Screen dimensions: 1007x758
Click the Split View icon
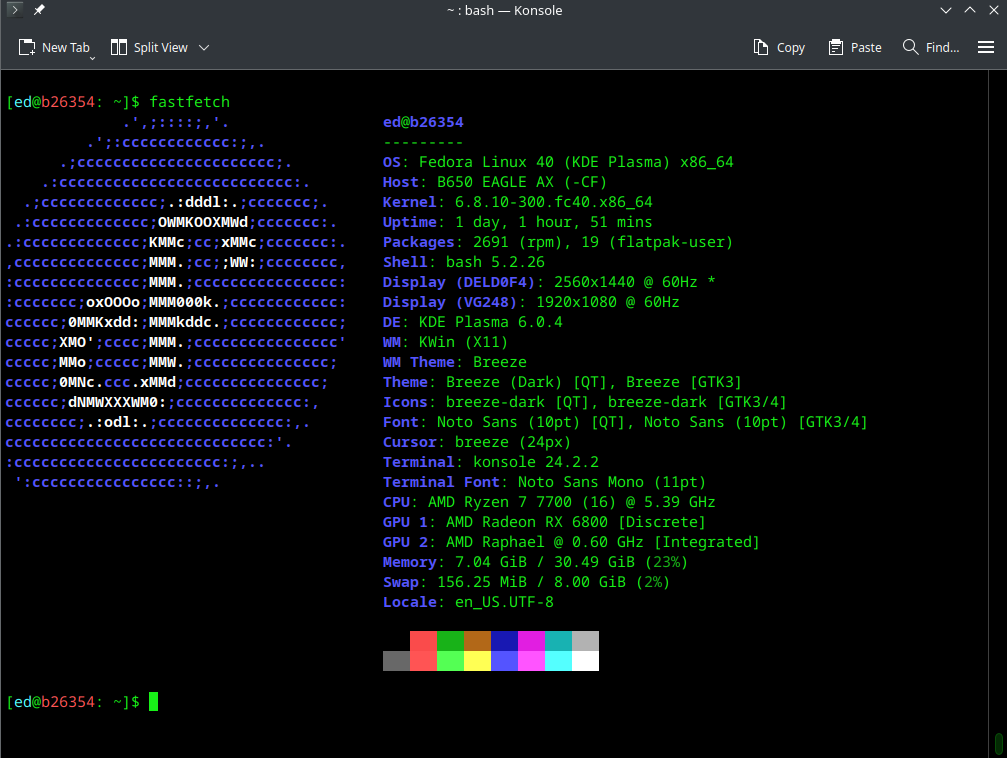119,48
